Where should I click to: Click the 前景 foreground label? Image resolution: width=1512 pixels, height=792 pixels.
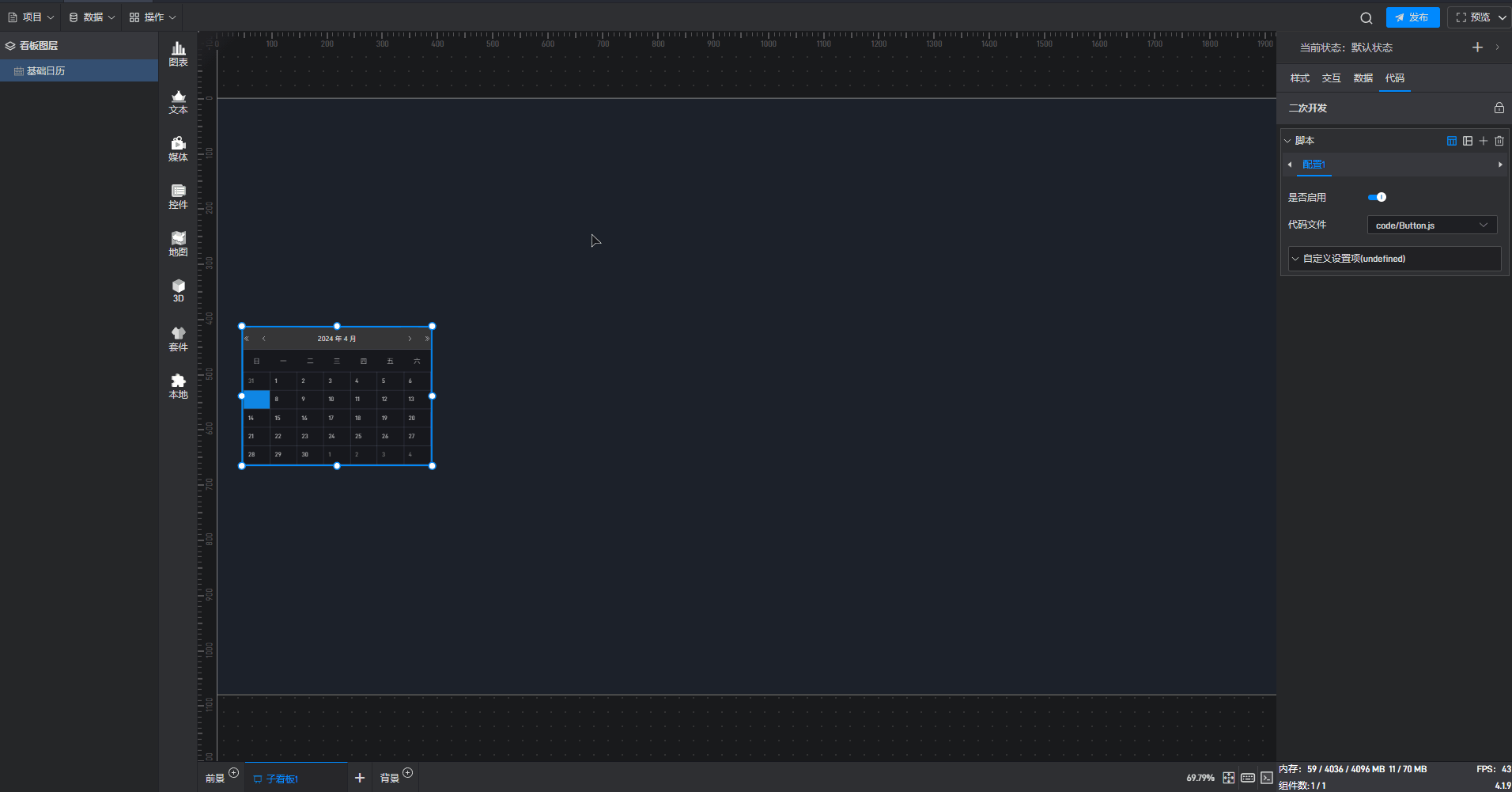215,779
